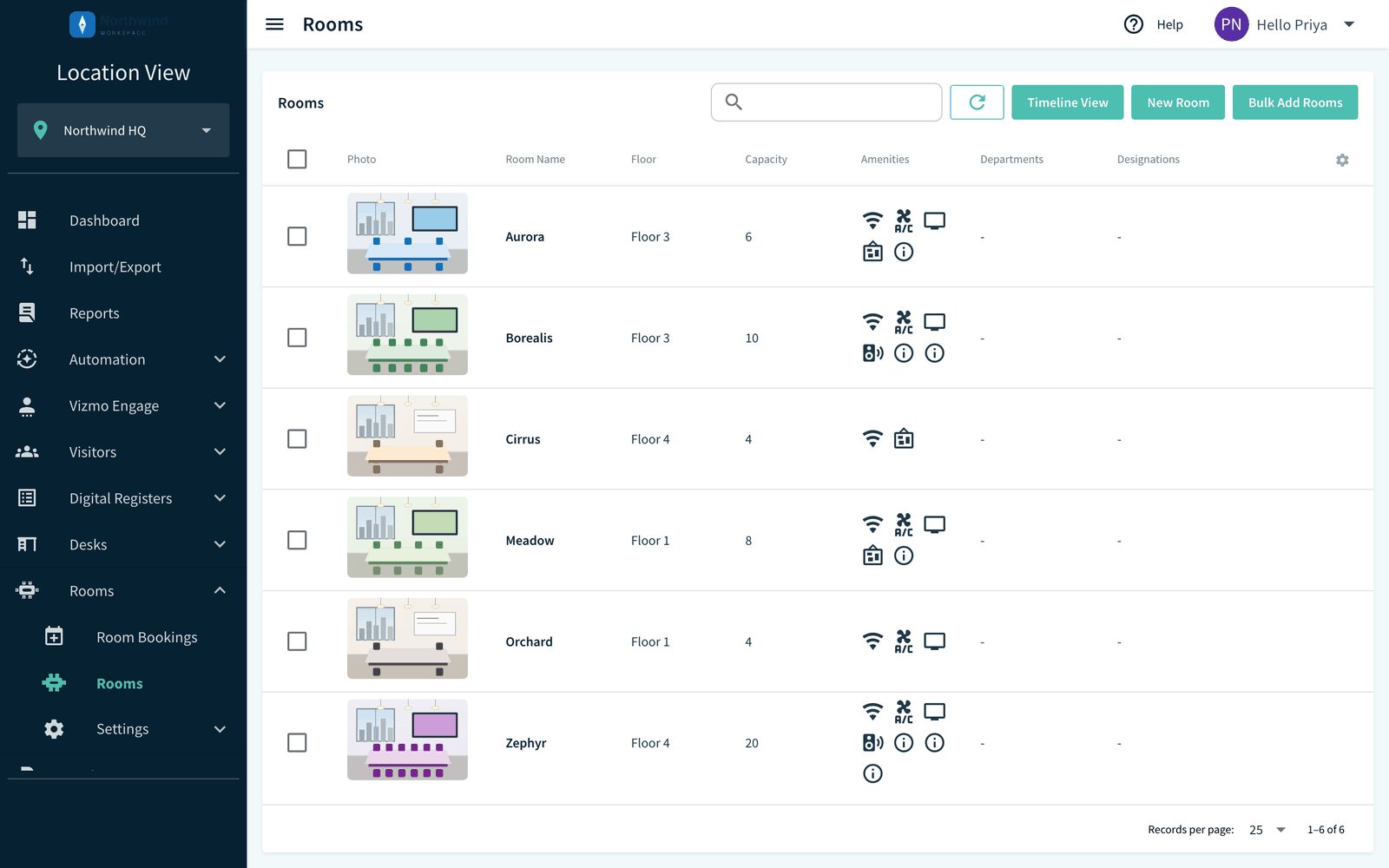Check the Cirrus room checkbox
This screenshot has height=868, width=1389.
pos(297,439)
